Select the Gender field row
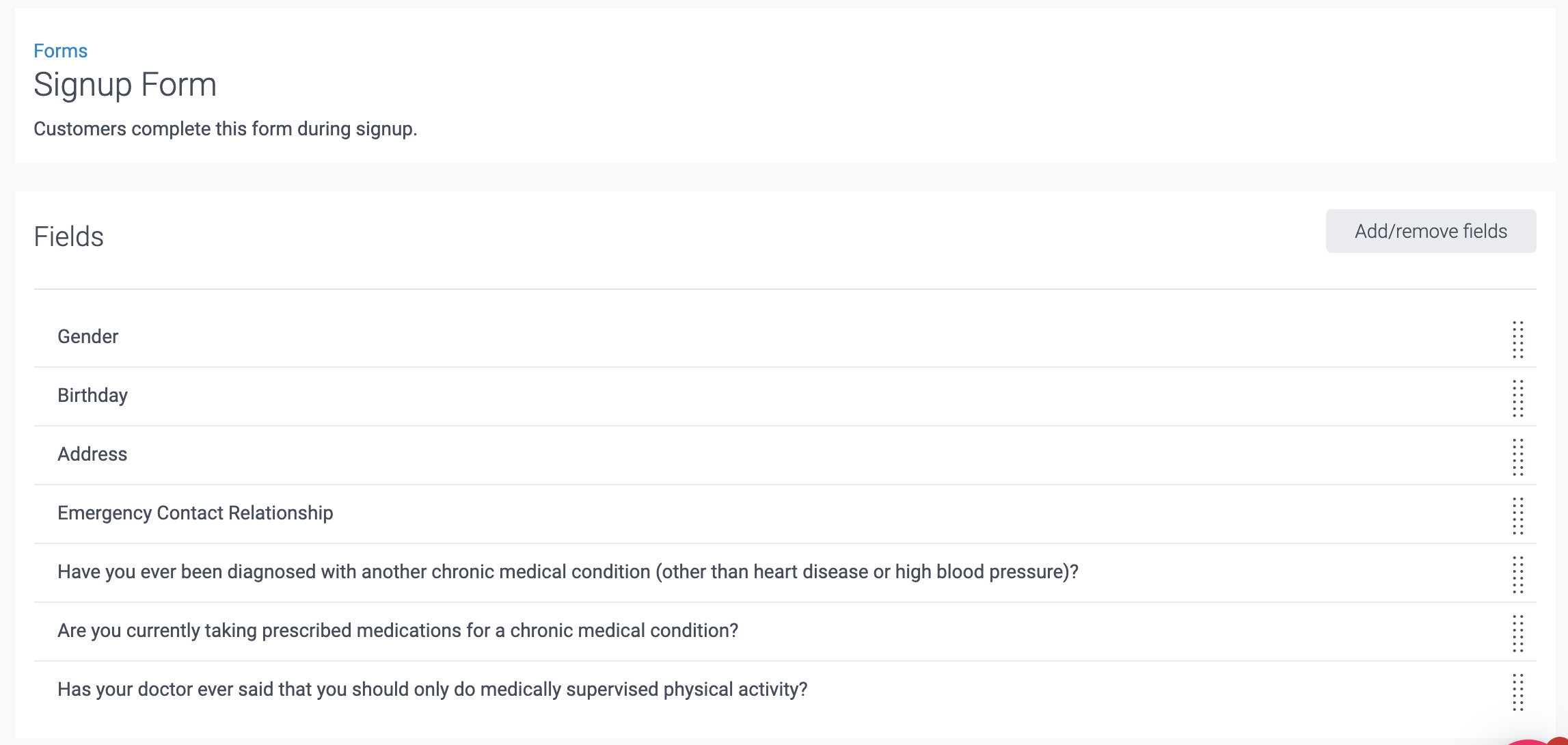Viewport: 1568px width, 745px height. point(87,336)
